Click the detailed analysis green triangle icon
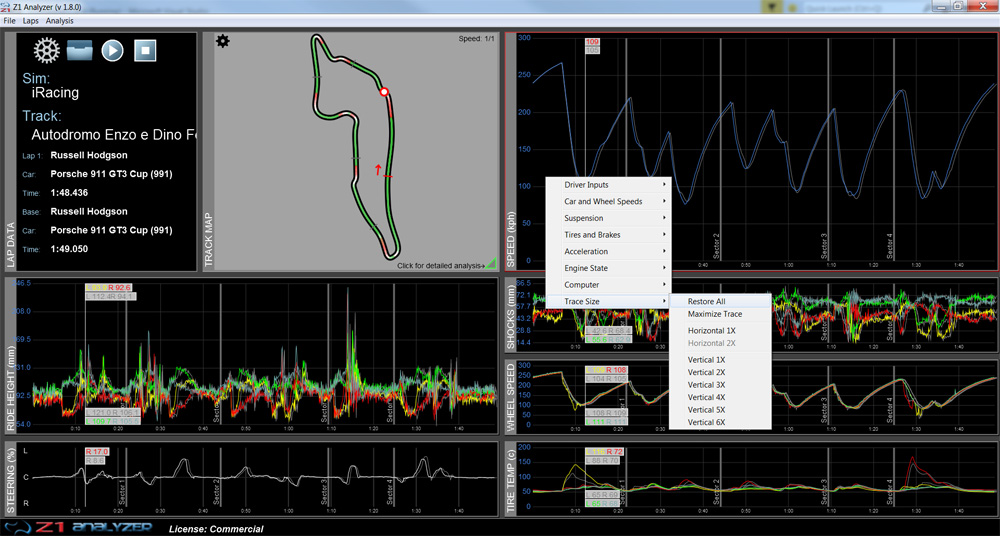The width and height of the screenshot is (1000, 536). (491, 263)
